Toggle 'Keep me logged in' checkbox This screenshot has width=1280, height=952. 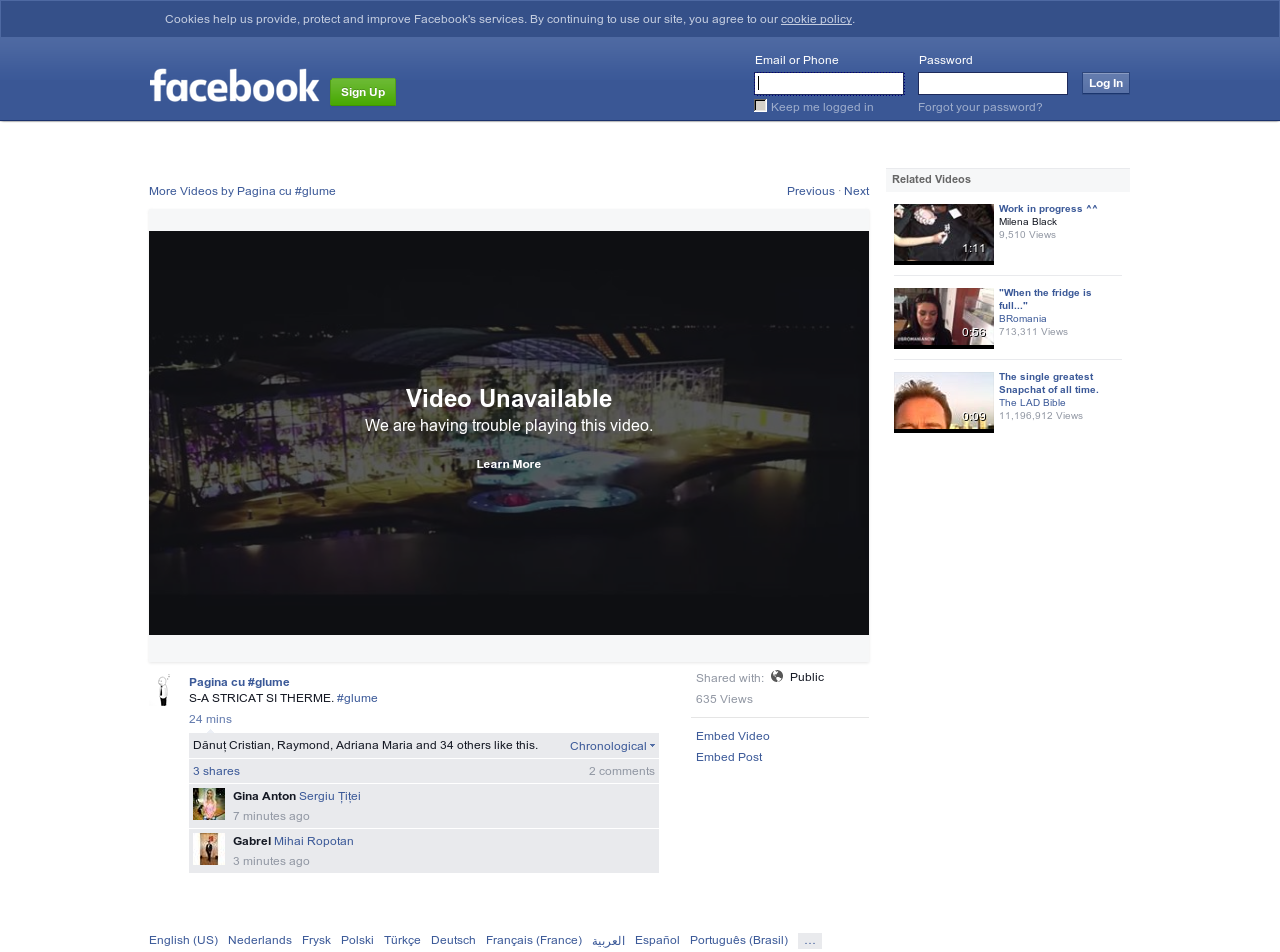[761, 106]
